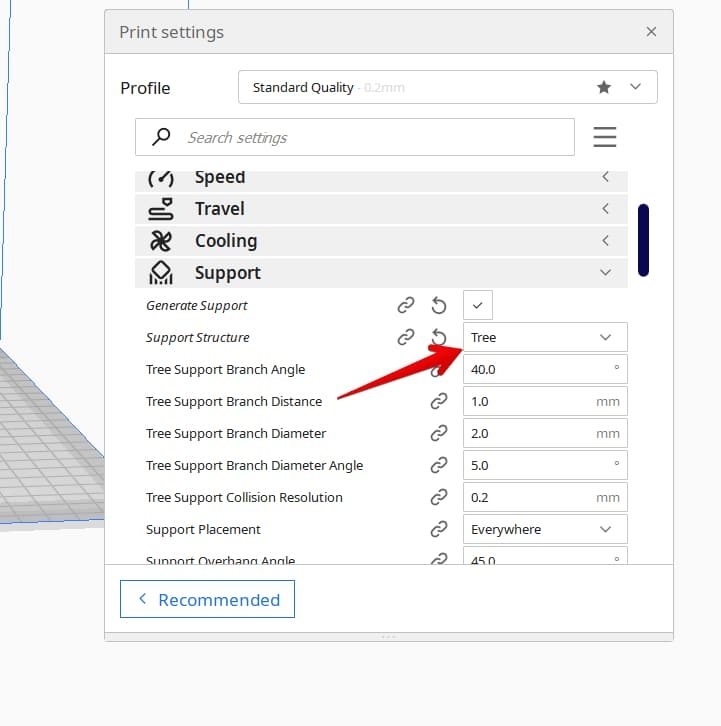
Task: Click the link icon for Generate Support
Action: (406, 305)
